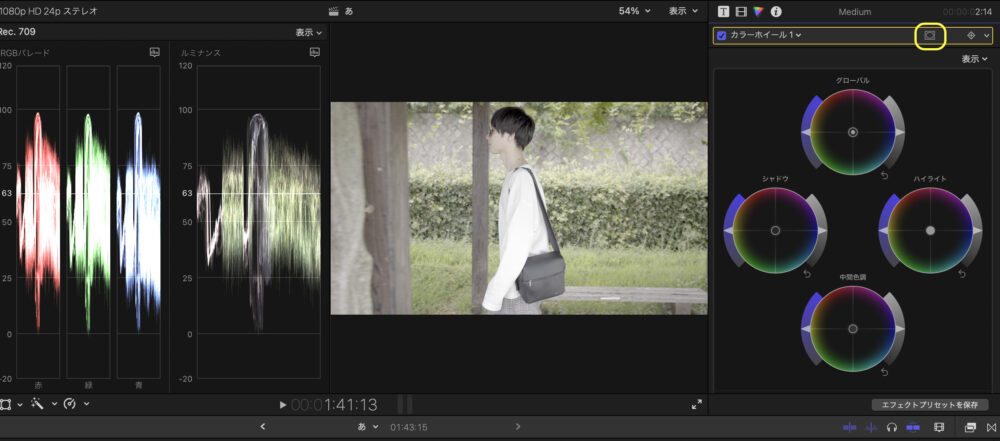1000x441 pixels.
Task: Open the RGBパレード scope settings icon
Action: coord(155,52)
